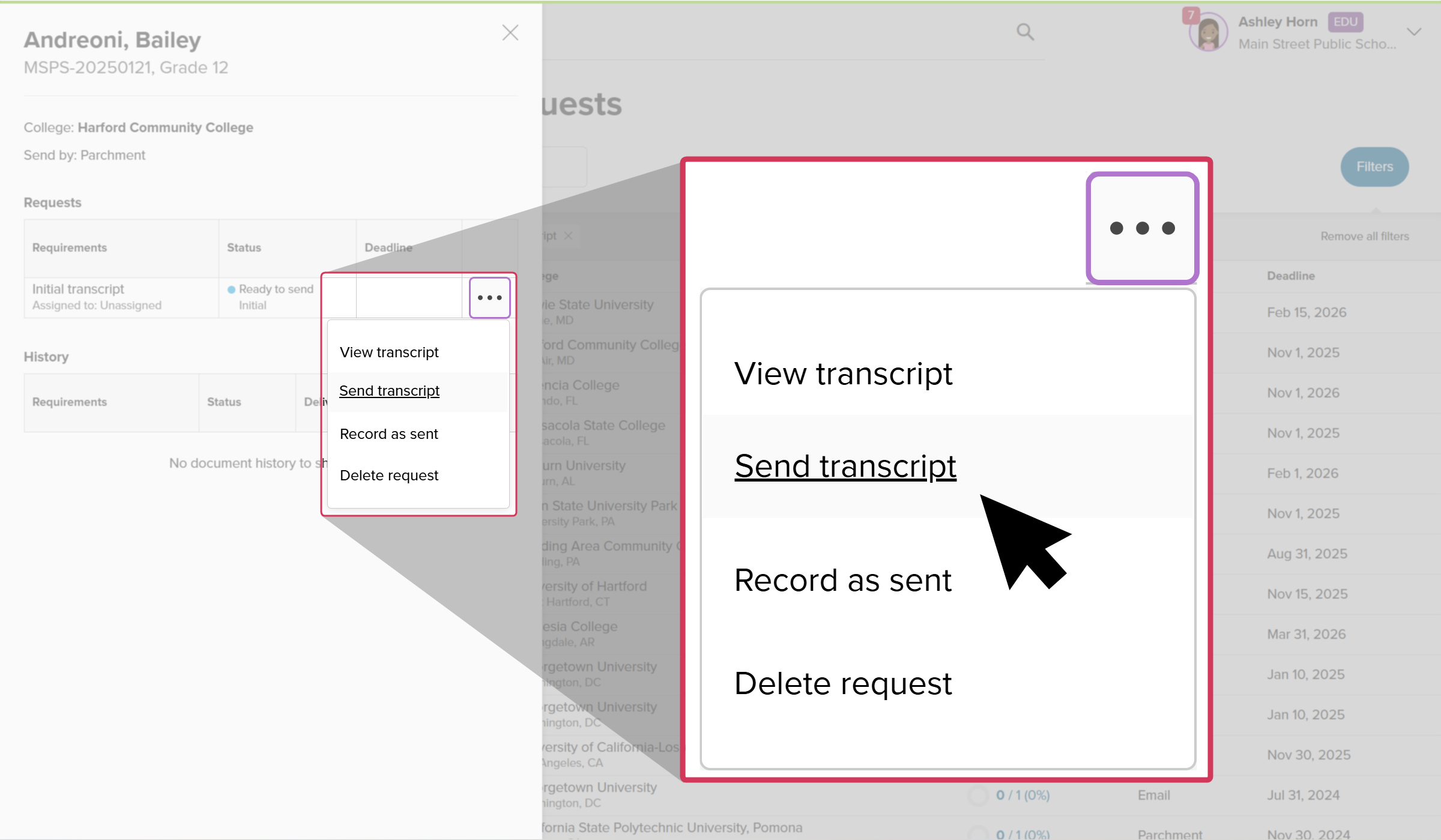Click Ashley Horn's profile avatar
The image size is (1441, 840).
tap(1208, 33)
